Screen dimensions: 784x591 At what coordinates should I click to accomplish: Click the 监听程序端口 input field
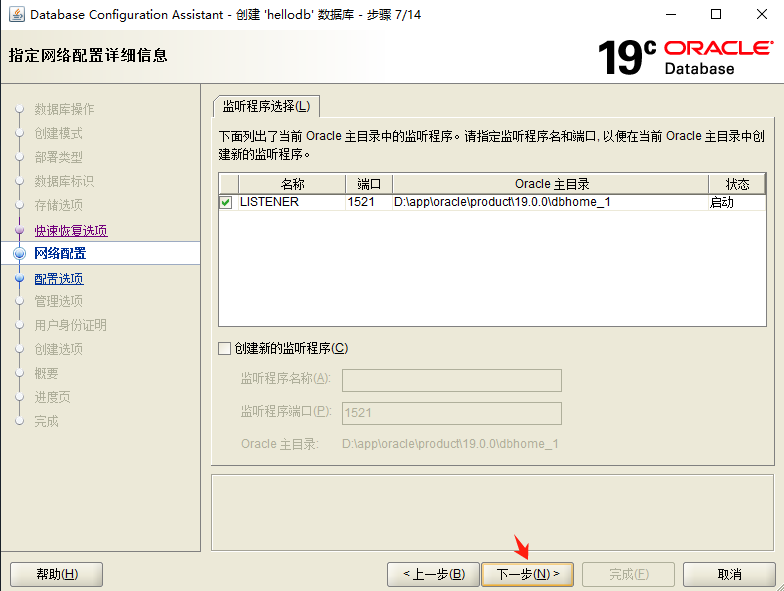(452, 413)
